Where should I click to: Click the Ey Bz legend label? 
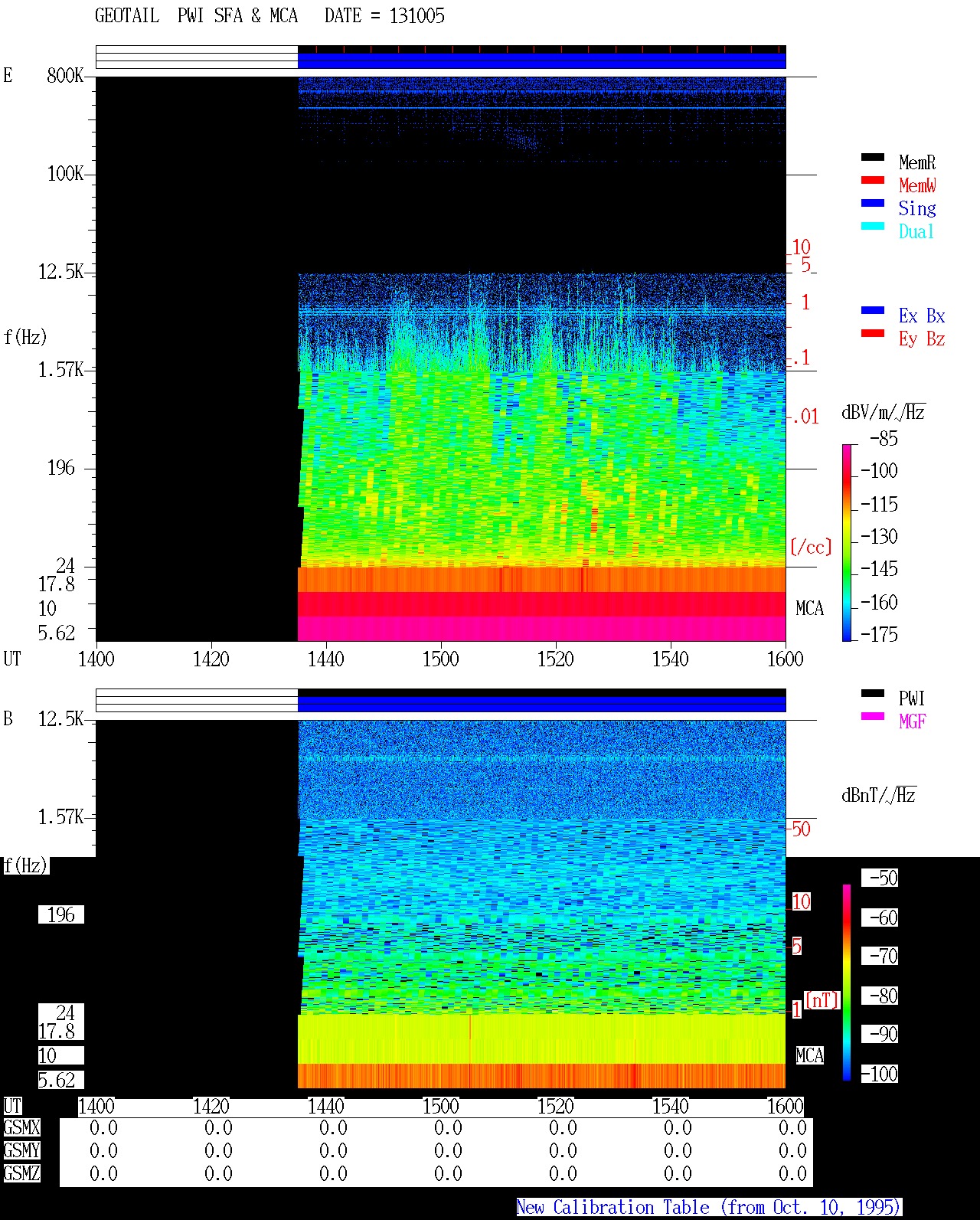tap(922, 339)
